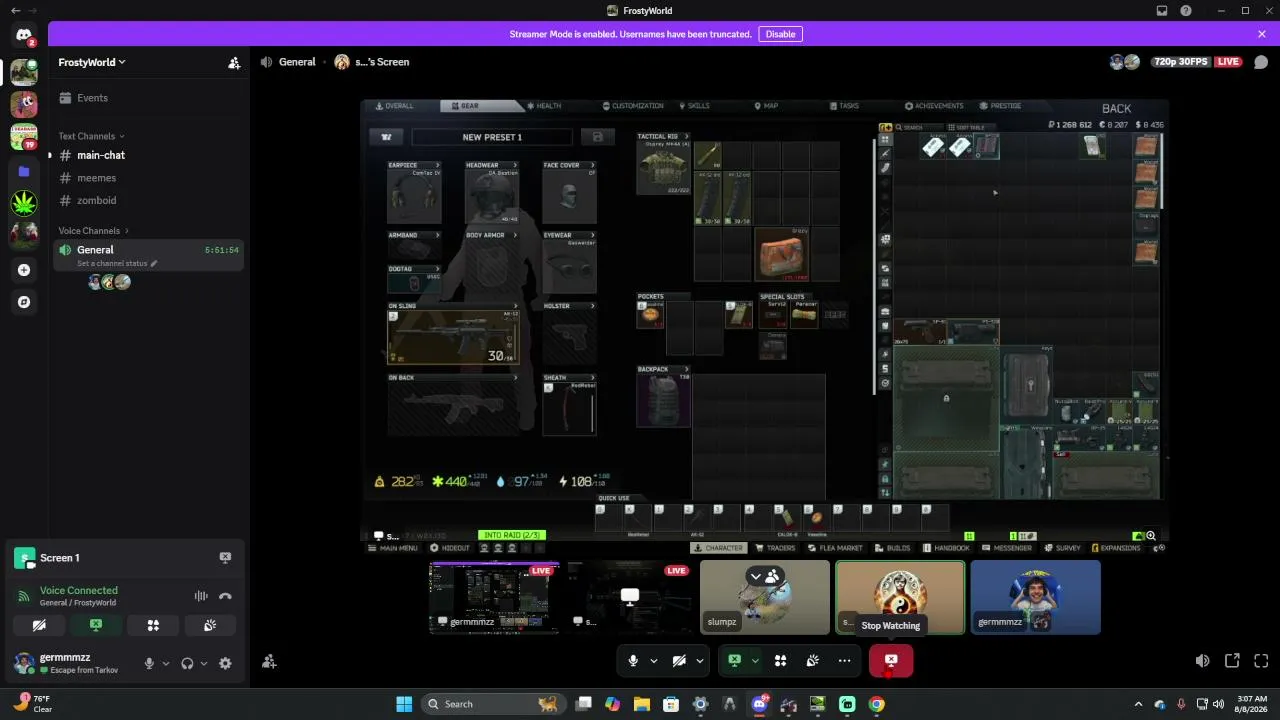
Task: Disable Streamer Mode from the banner
Action: (780, 34)
